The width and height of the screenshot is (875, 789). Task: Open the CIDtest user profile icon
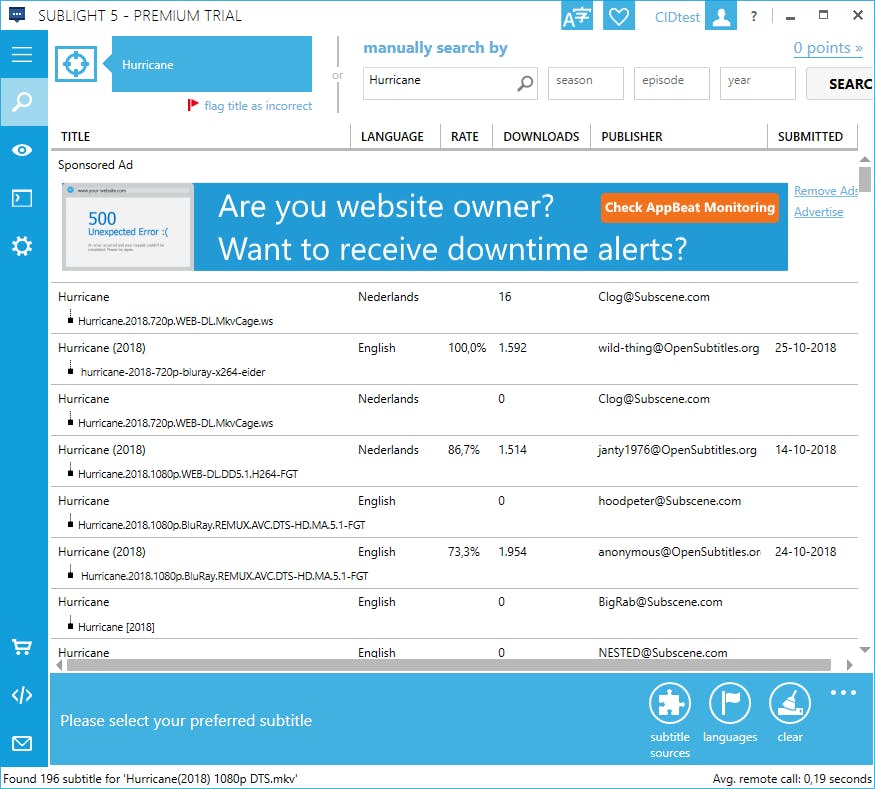pyautogui.click(x=720, y=16)
